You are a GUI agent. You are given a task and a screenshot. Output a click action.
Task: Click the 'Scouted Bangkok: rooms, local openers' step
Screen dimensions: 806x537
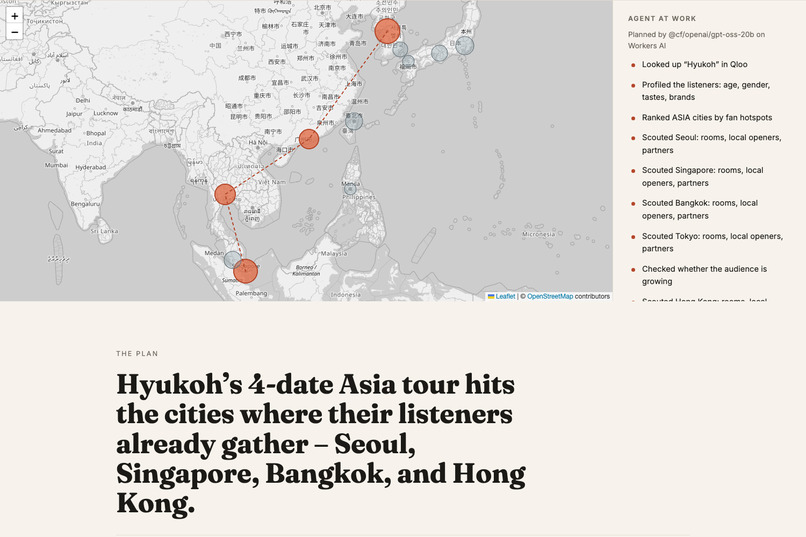(700, 210)
